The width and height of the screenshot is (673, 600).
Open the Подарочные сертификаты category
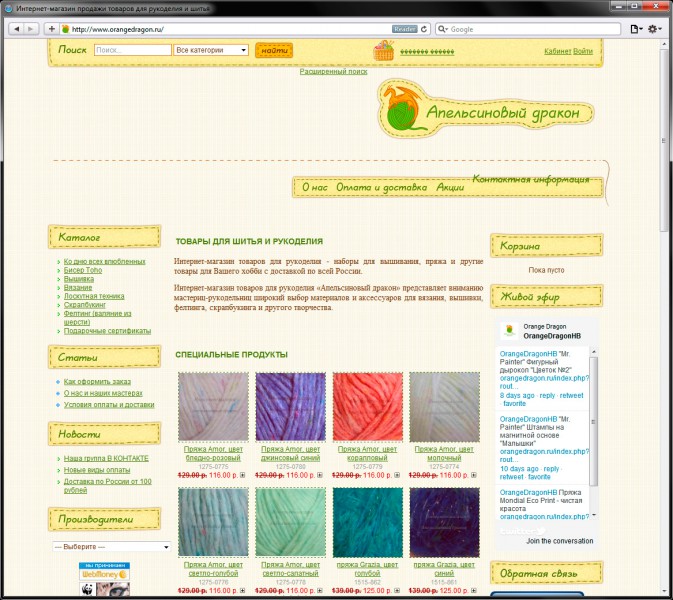click(107, 330)
